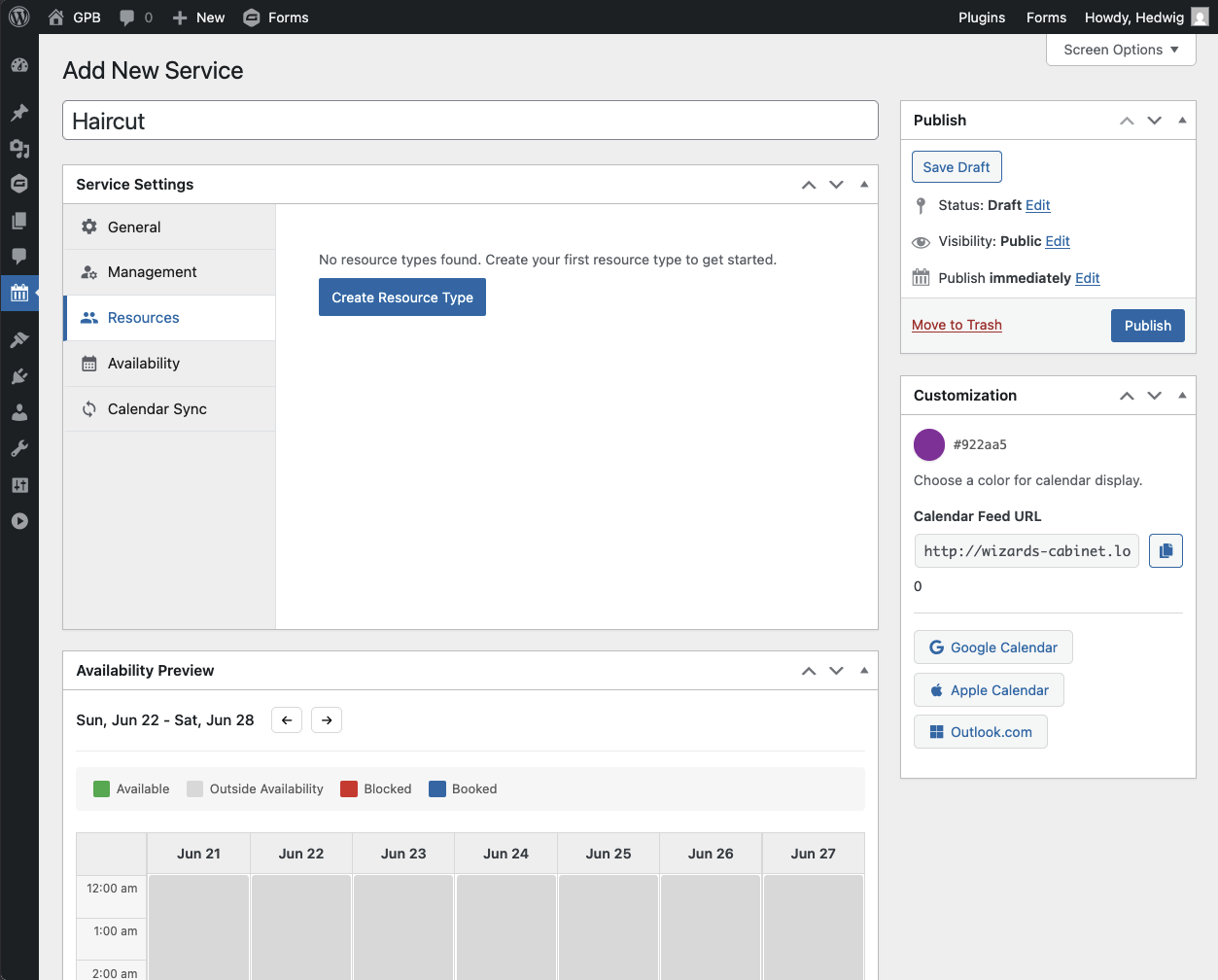Move the Customization panel down
Image resolution: width=1218 pixels, height=980 pixels.
[x=1154, y=396]
